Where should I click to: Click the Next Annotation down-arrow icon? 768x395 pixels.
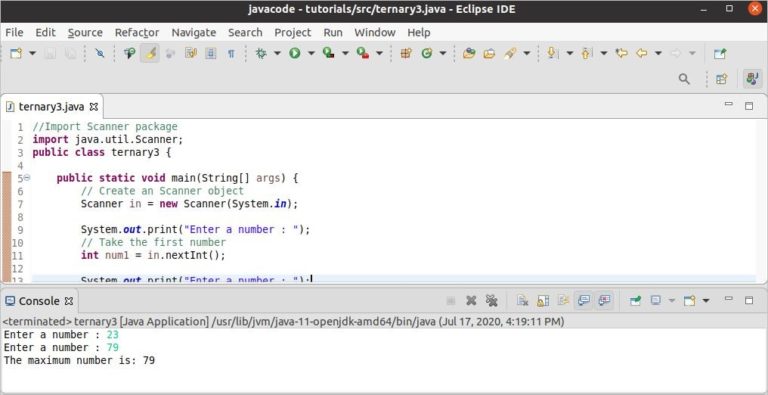click(x=552, y=53)
